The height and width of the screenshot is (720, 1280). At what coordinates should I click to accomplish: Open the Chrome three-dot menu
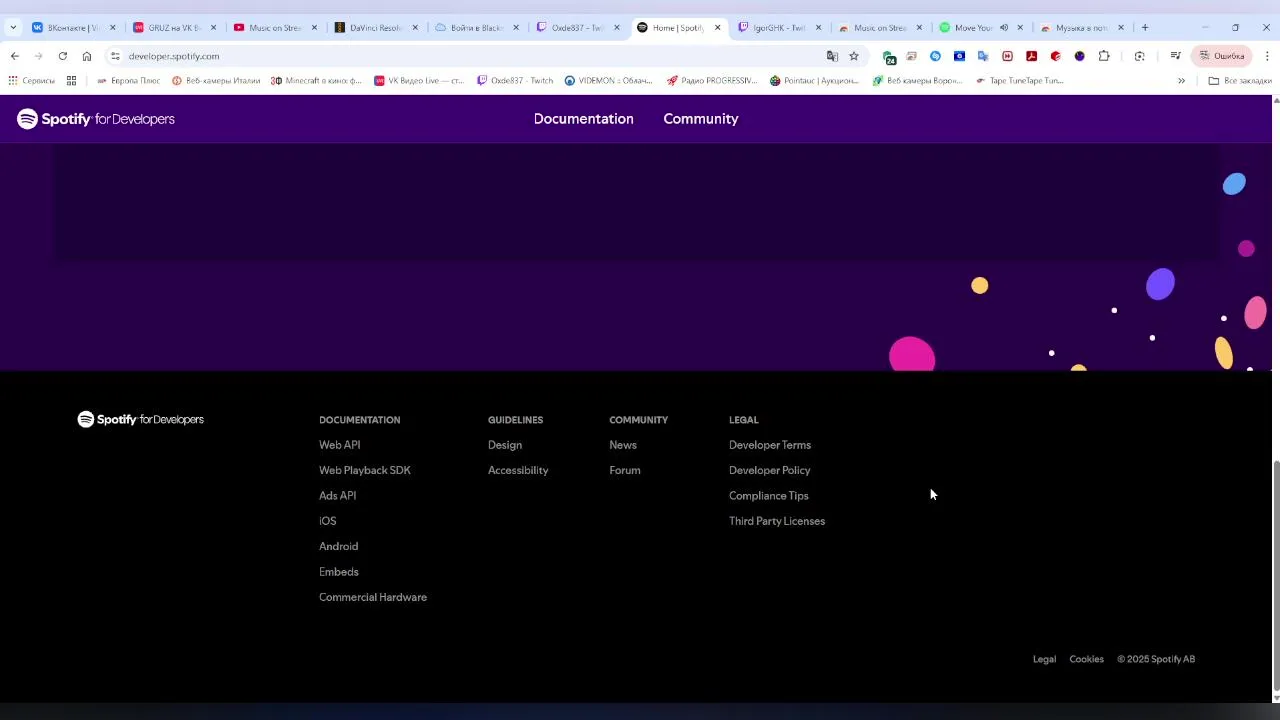tap(1267, 56)
